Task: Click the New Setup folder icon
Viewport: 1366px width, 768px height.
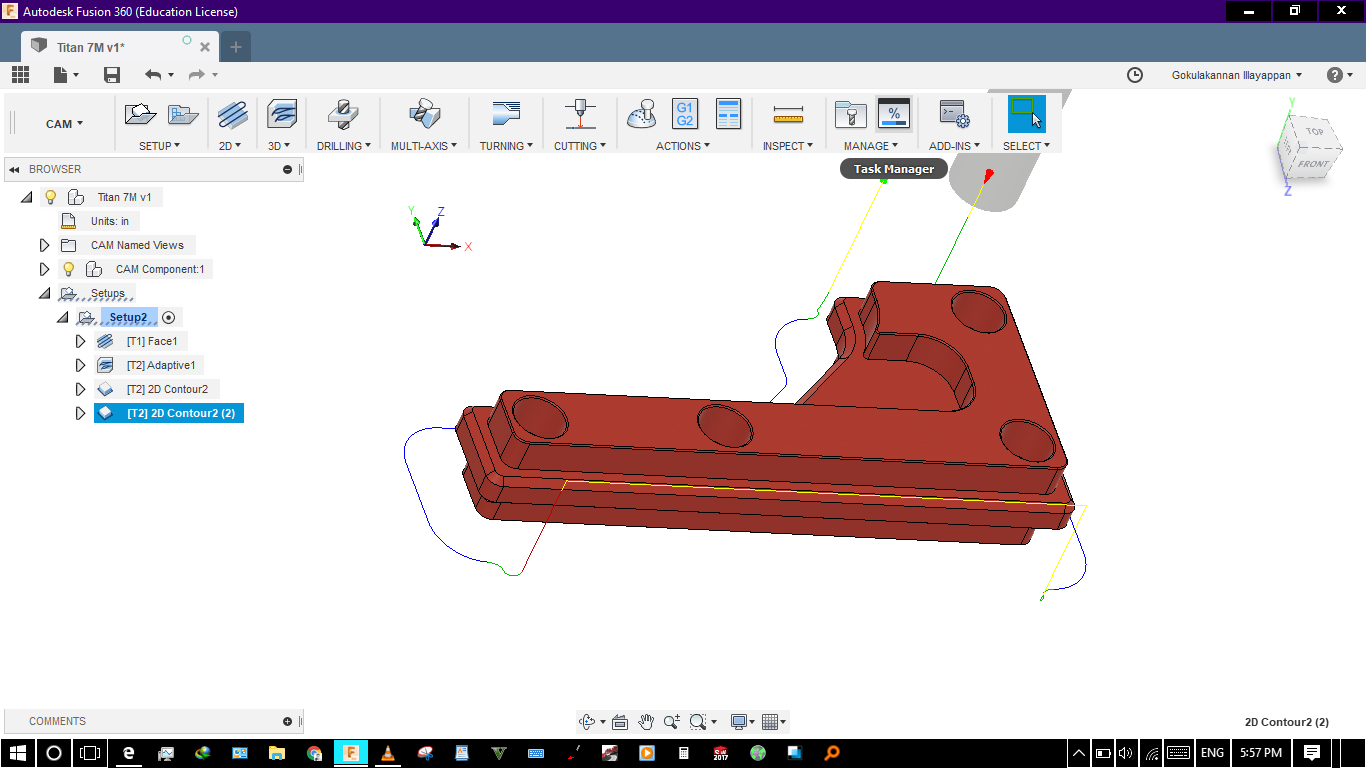Action: point(140,114)
